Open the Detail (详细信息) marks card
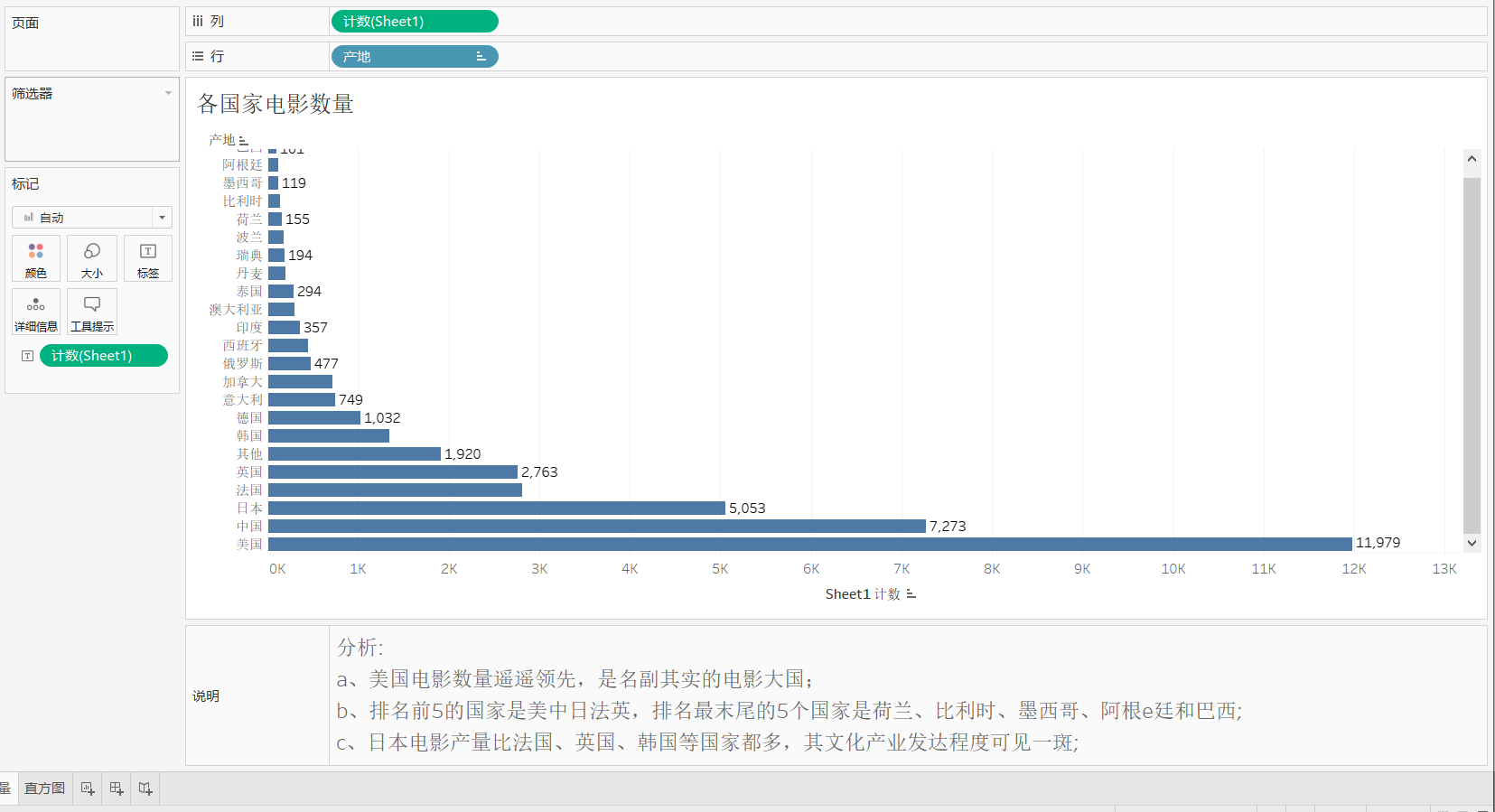The image size is (1495, 812). pyautogui.click(x=36, y=312)
